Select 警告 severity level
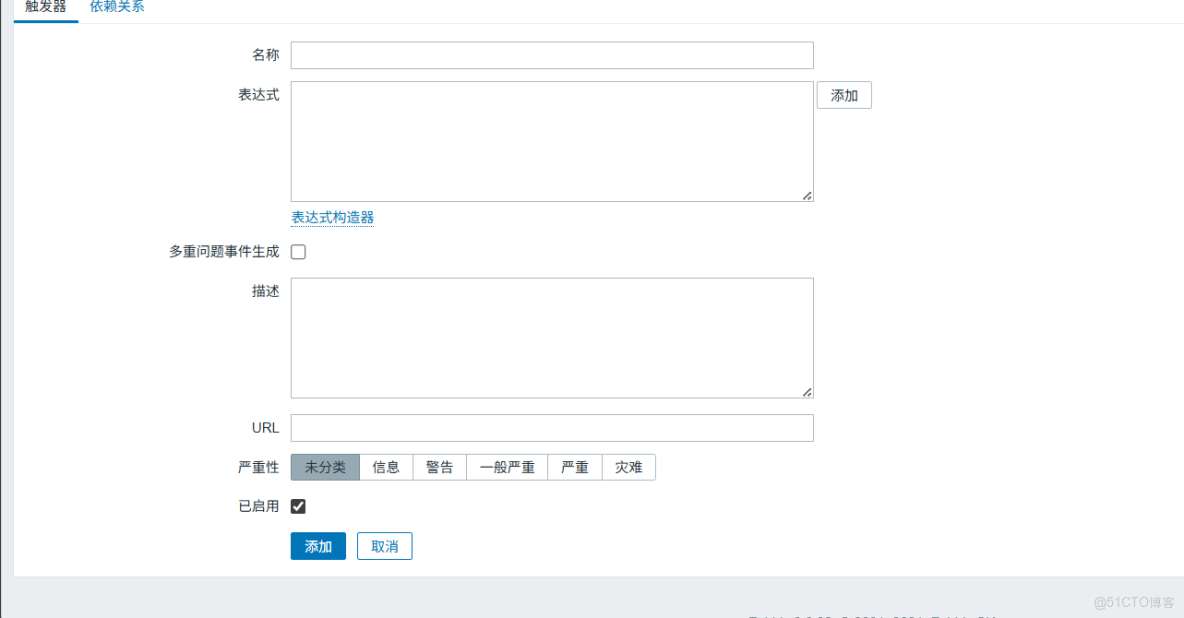 [439, 467]
